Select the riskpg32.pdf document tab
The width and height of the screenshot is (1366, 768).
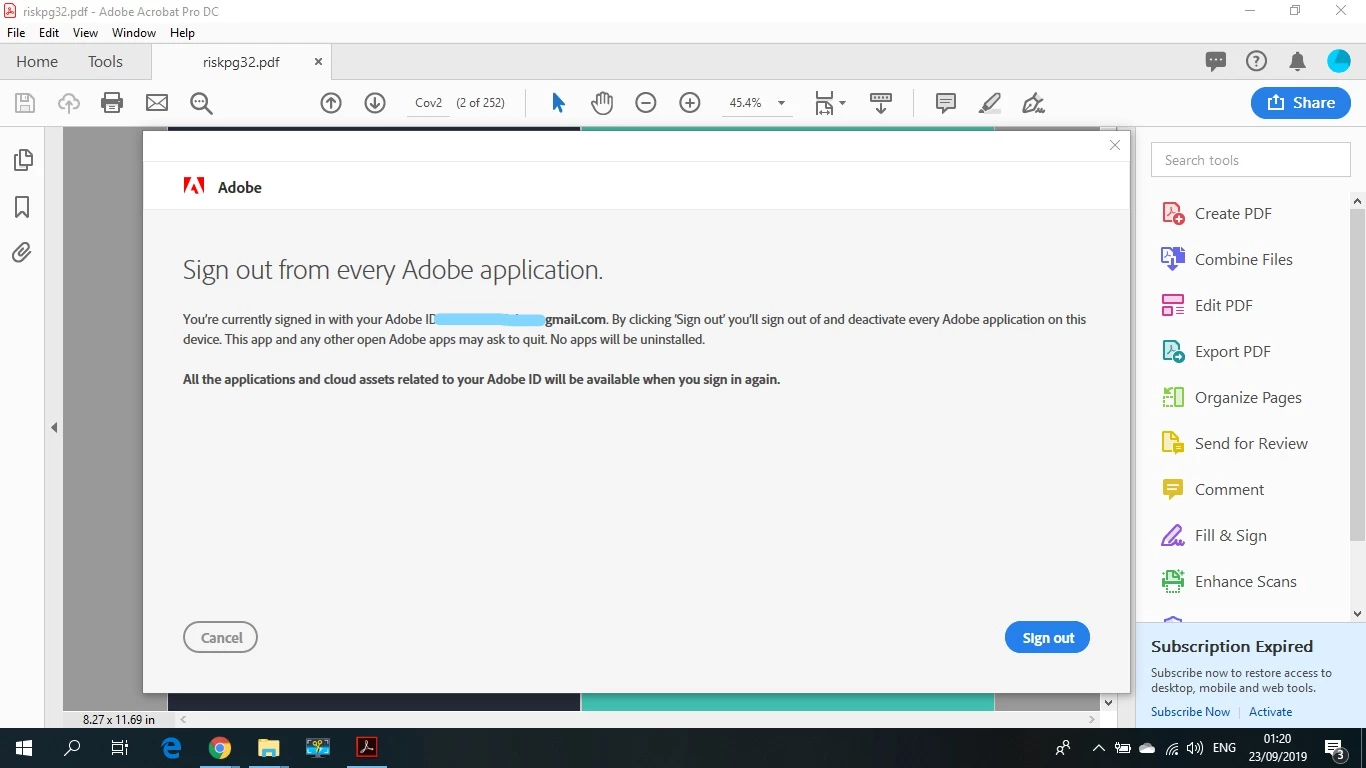tap(241, 61)
